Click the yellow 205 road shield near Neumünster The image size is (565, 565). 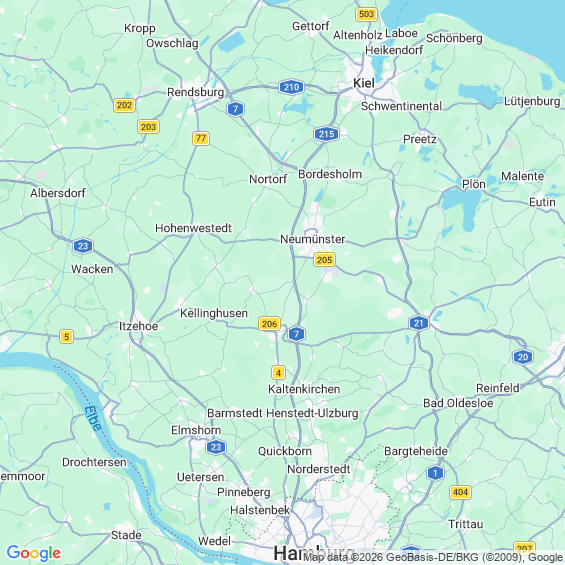pos(325,259)
